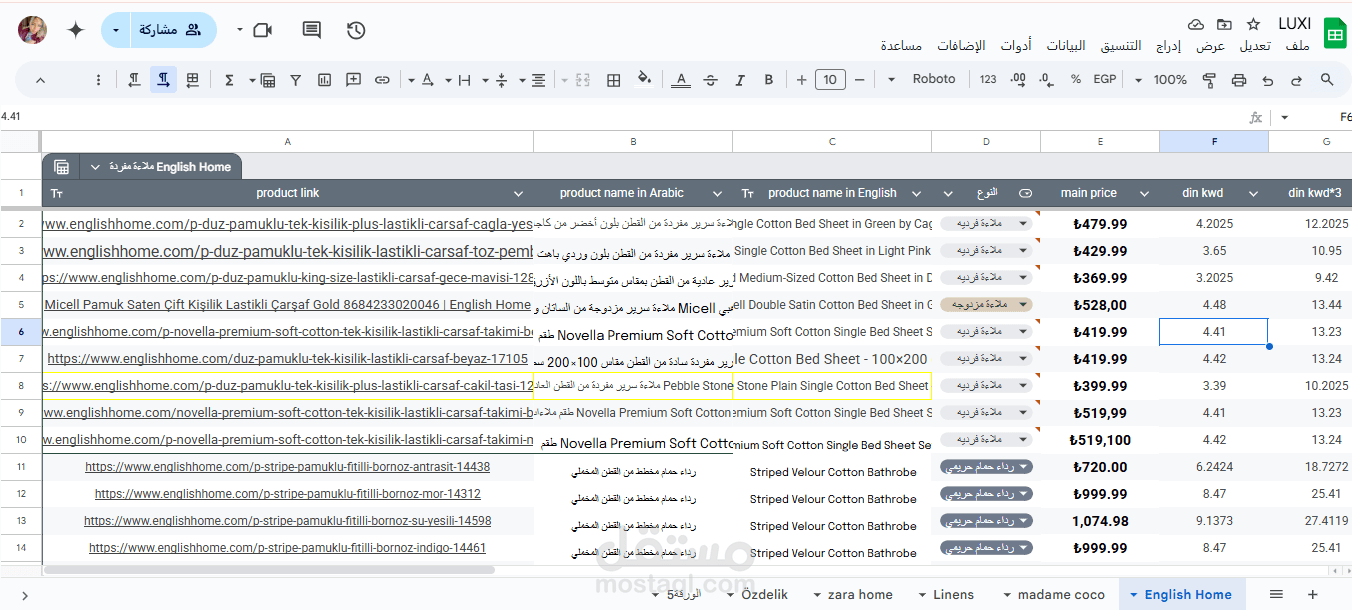Show all sheets list icon
1352x610 pixels.
point(1276,594)
